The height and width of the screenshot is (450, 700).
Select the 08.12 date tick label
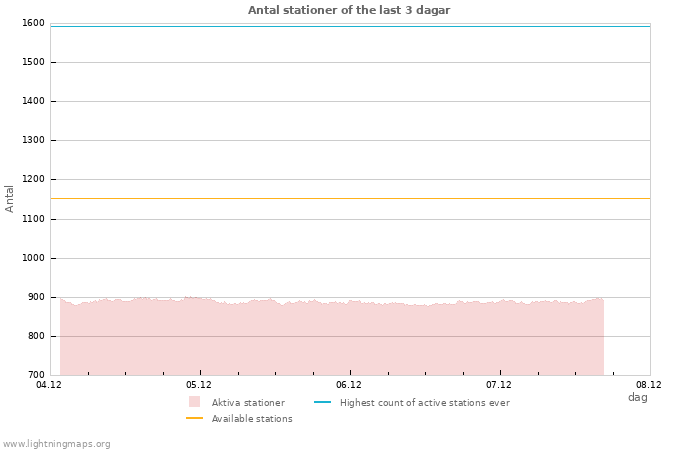(649, 384)
